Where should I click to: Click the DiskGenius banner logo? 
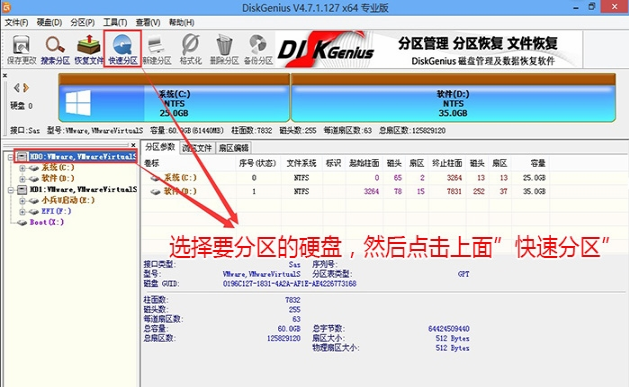325,50
